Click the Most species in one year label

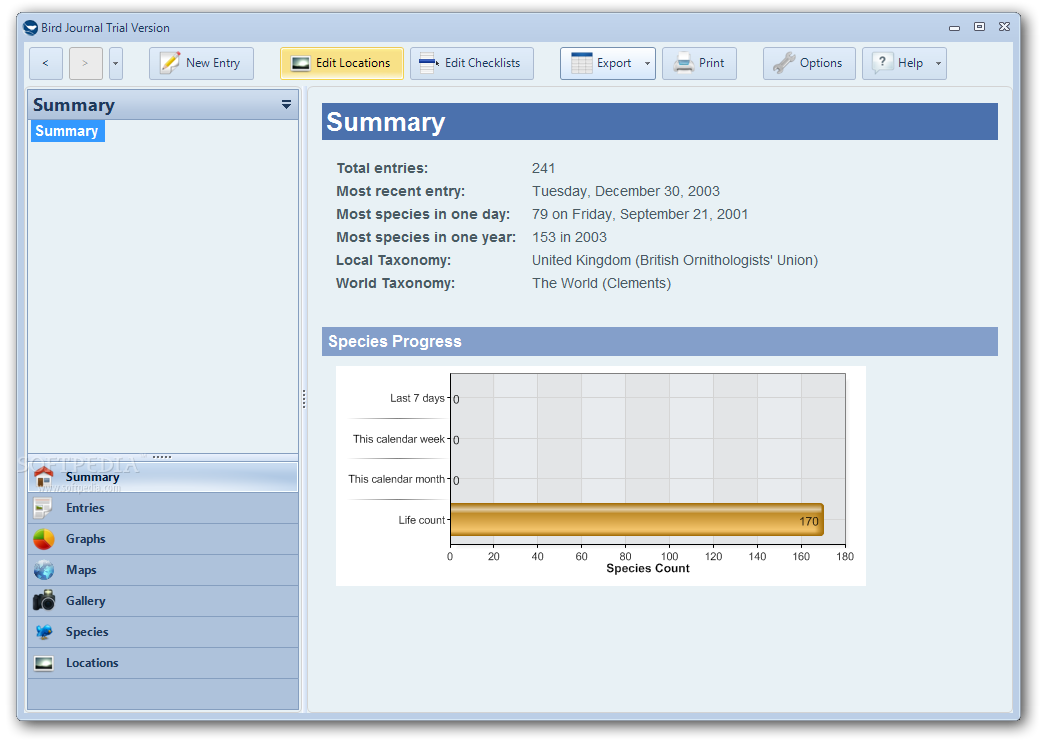click(x=426, y=238)
